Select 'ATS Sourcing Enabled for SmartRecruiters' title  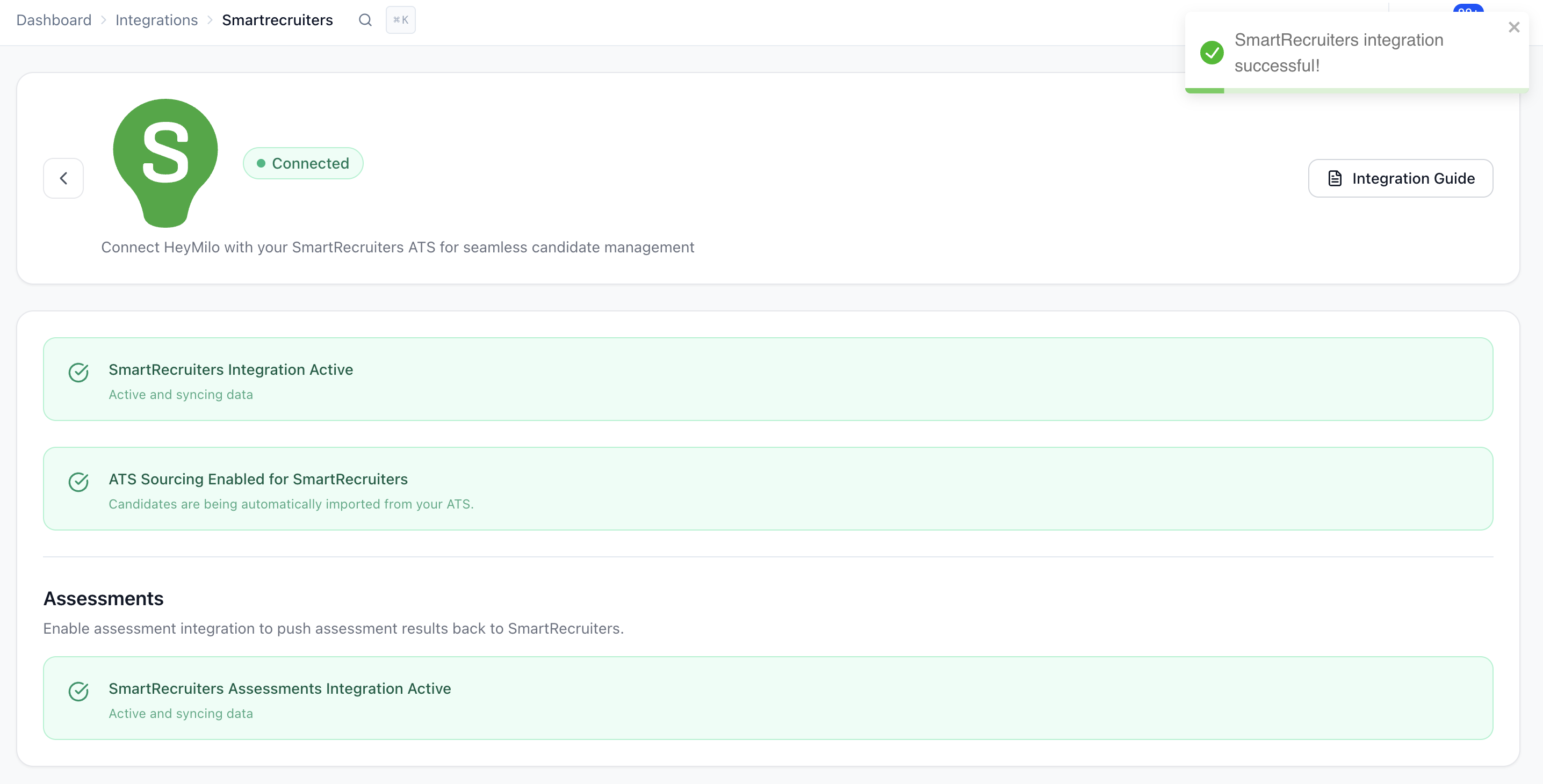pyautogui.click(x=258, y=480)
